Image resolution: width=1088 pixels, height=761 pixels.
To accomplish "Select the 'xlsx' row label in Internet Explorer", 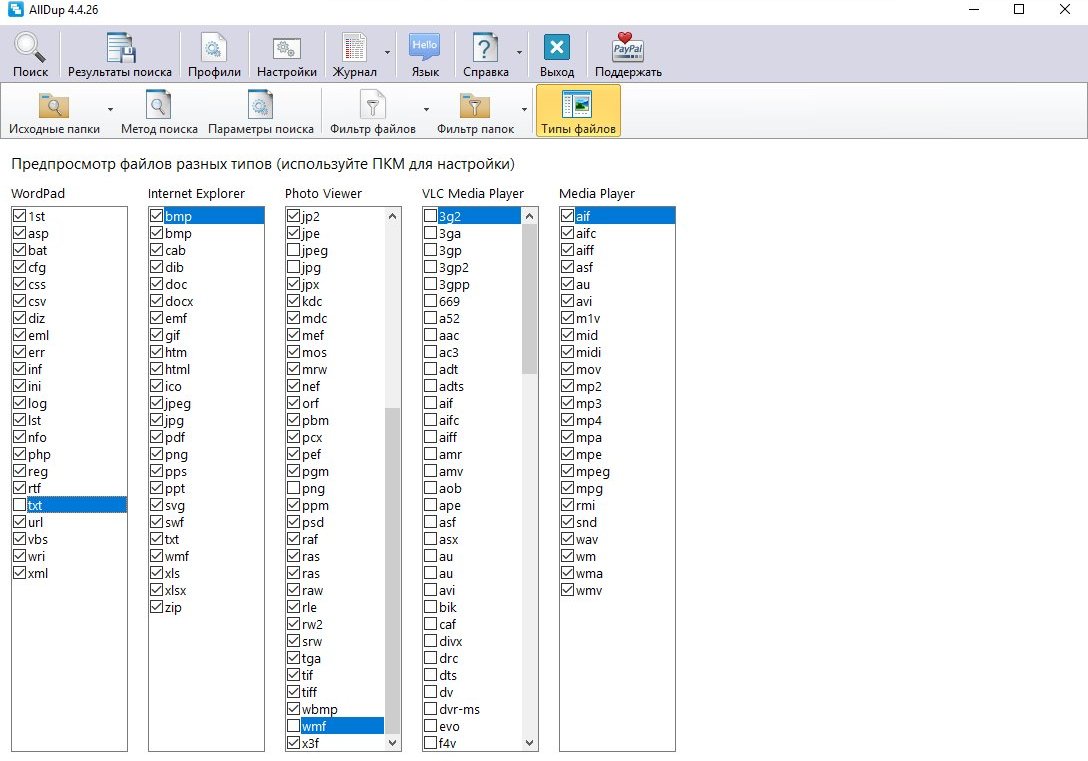I will tap(176, 590).
